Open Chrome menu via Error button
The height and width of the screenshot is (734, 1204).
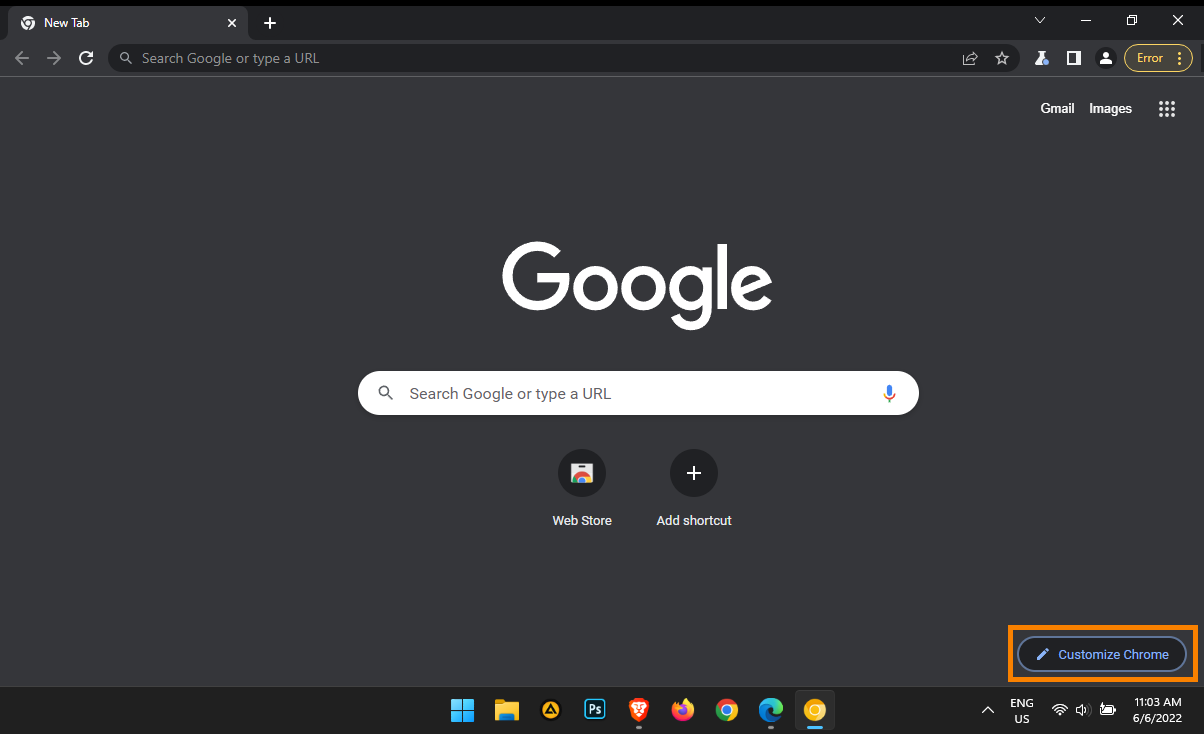pyautogui.click(x=1158, y=58)
